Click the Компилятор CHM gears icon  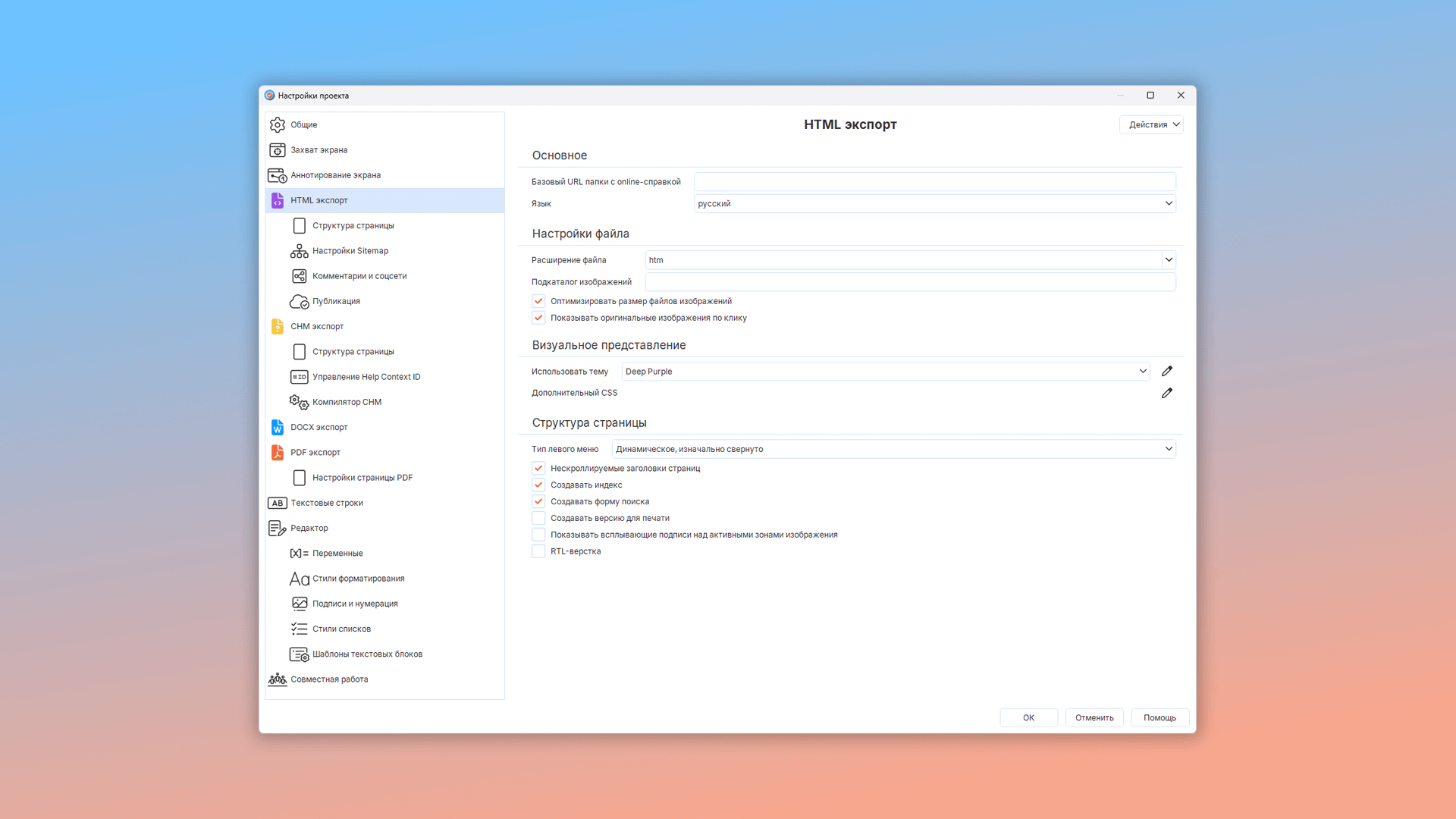pyautogui.click(x=299, y=402)
